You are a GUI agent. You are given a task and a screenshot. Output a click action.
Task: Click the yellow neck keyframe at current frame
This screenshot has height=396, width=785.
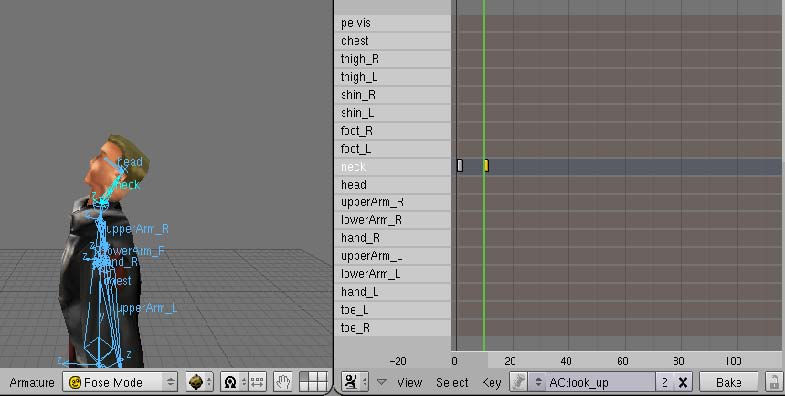coord(486,166)
